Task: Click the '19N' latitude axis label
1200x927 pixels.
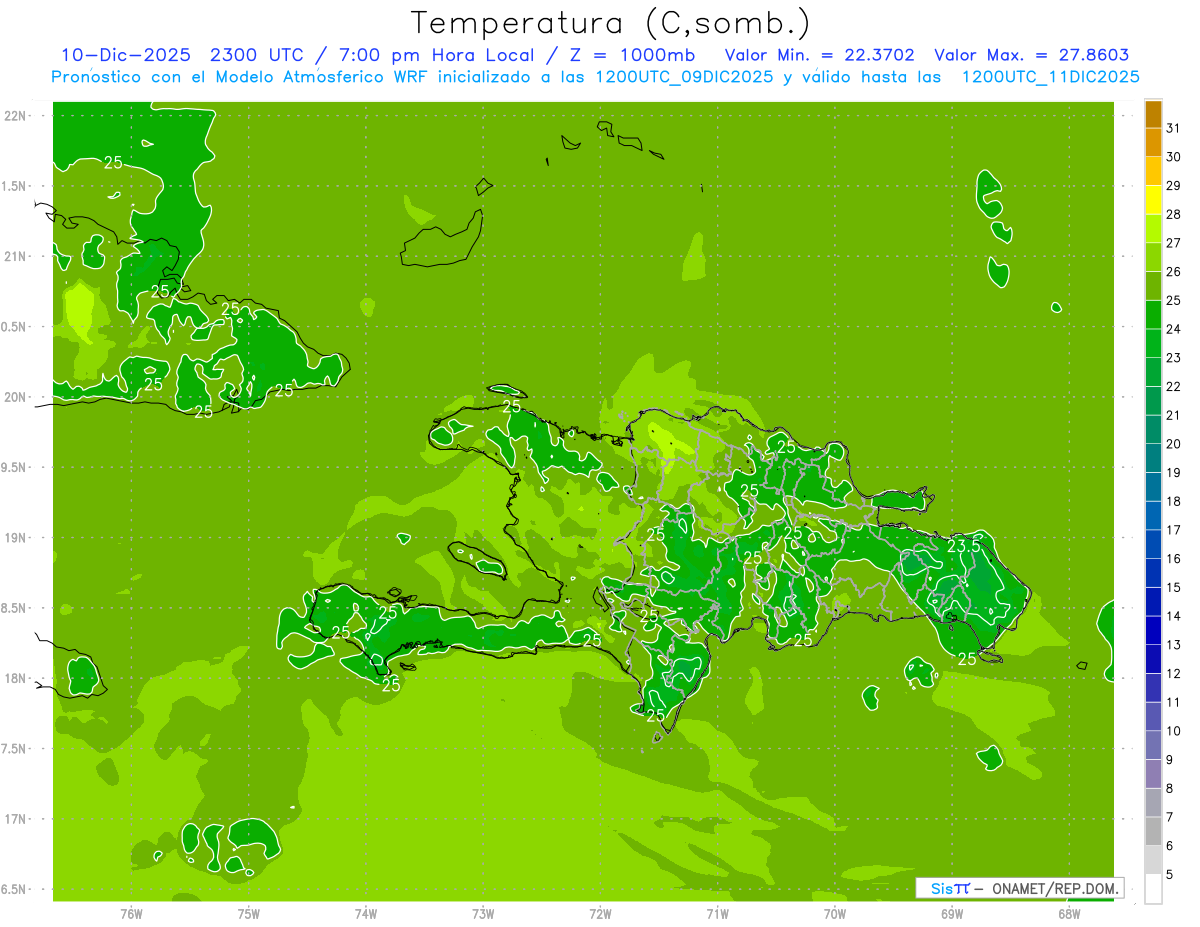Action: click(x=15, y=538)
